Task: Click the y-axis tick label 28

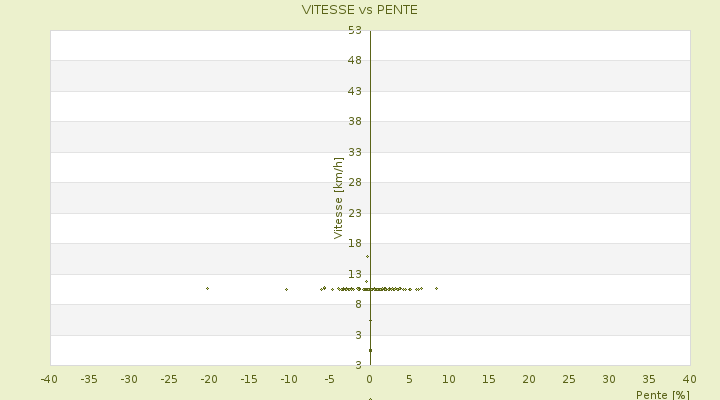Action: tap(355, 183)
